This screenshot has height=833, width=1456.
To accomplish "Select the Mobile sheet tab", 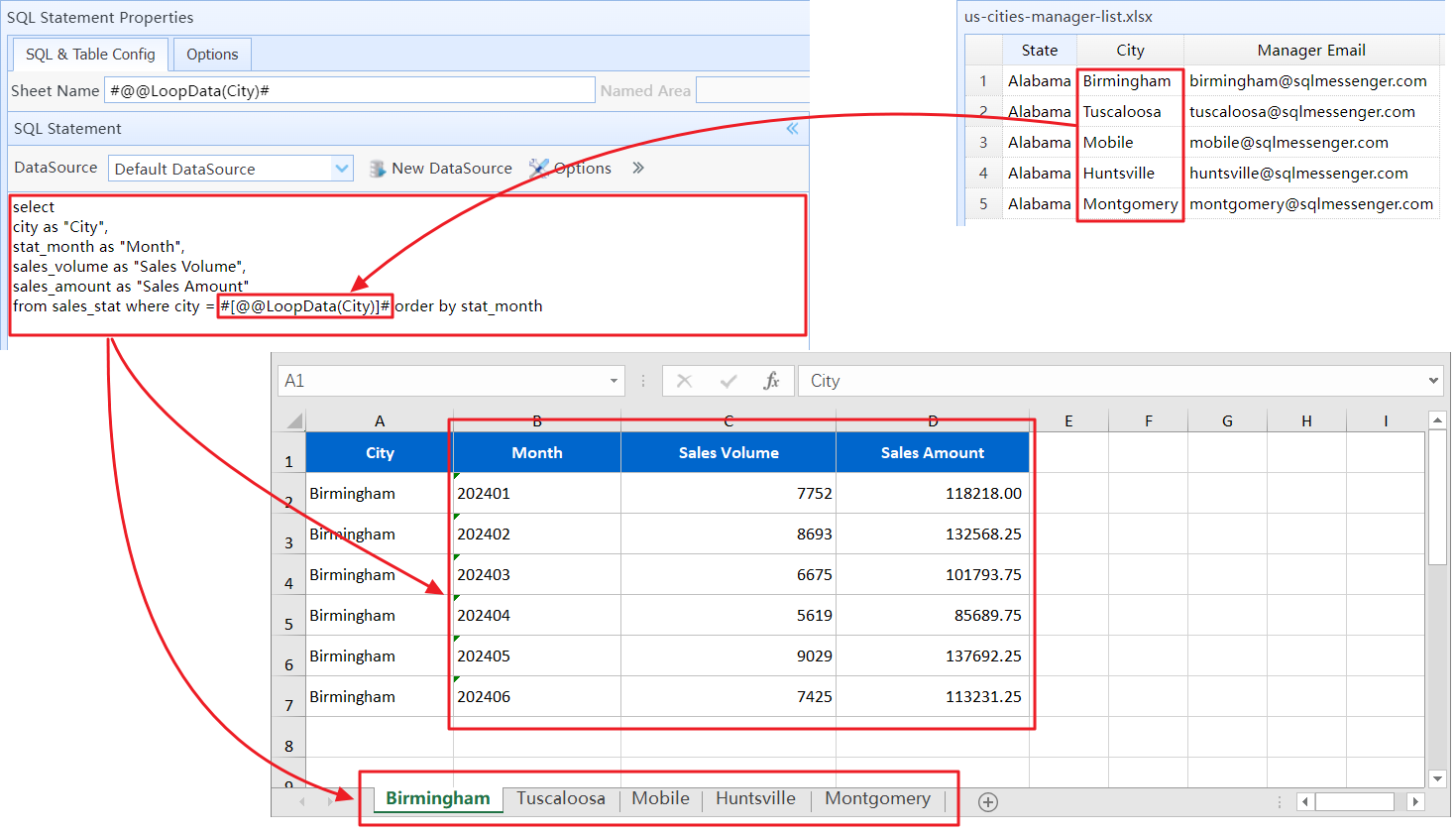I will point(660,799).
